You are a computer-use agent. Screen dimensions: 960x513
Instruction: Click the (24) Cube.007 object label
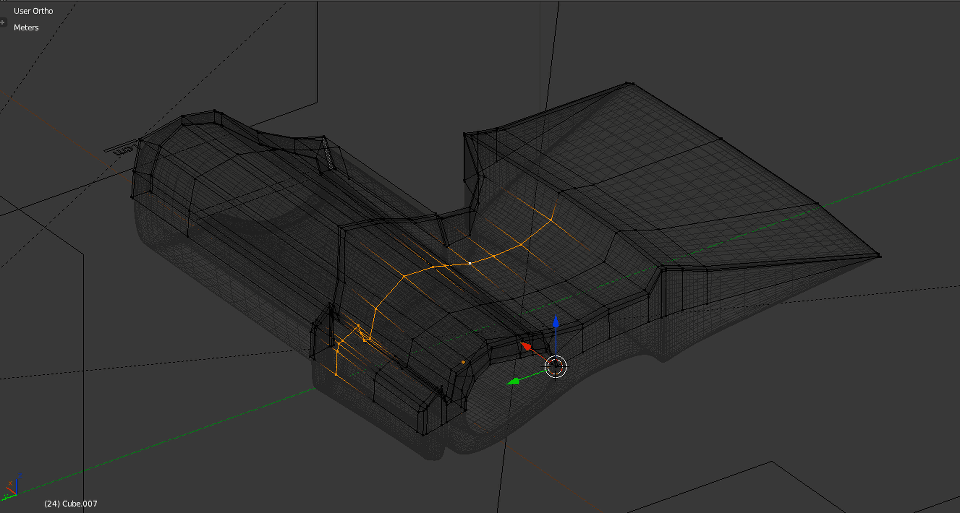click(71, 504)
